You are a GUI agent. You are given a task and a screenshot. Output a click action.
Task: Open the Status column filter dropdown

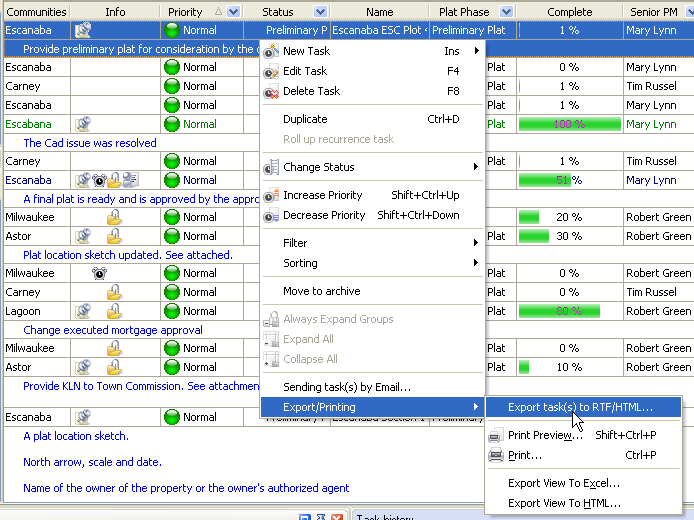tap(320, 12)
